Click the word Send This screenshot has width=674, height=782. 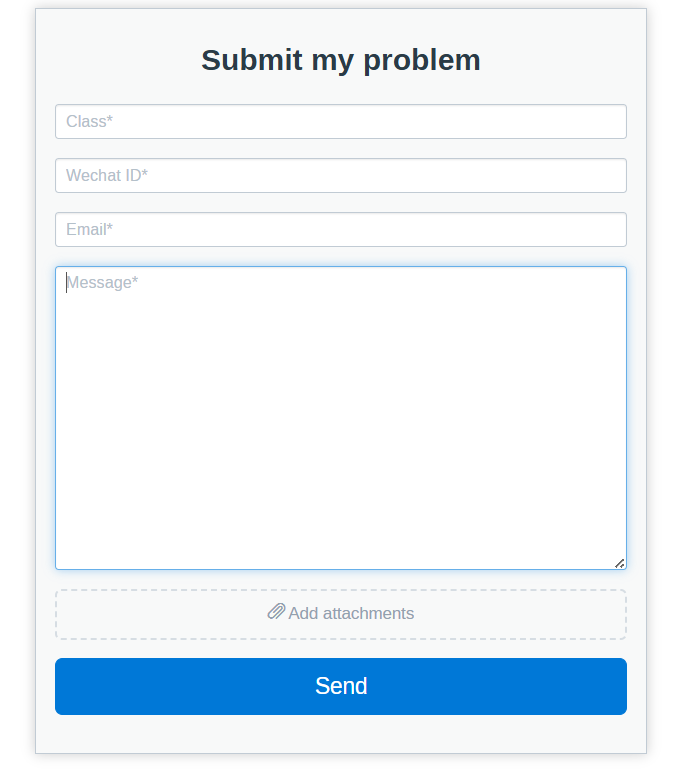(341, 686)
